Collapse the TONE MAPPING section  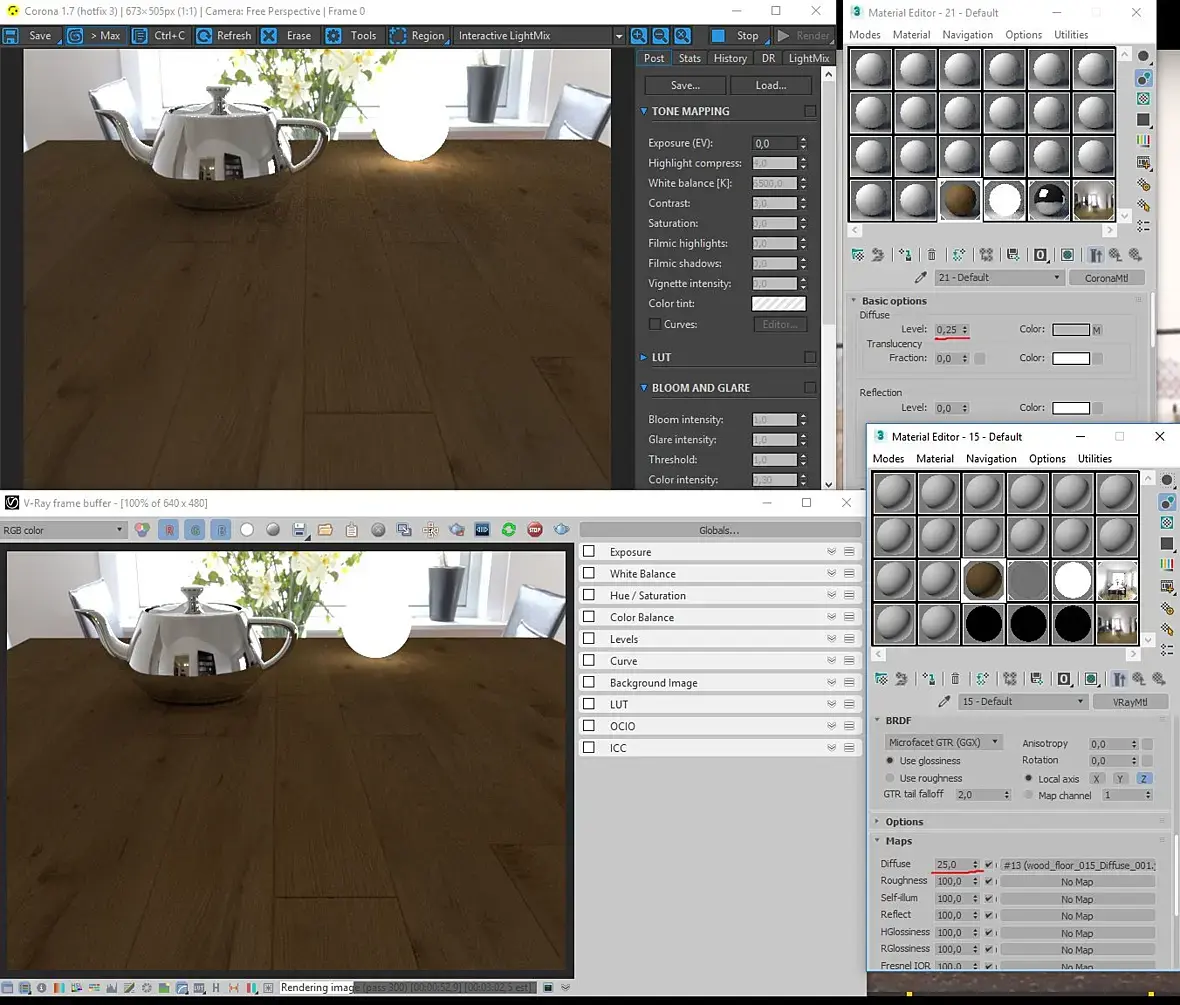pos(643,111)
